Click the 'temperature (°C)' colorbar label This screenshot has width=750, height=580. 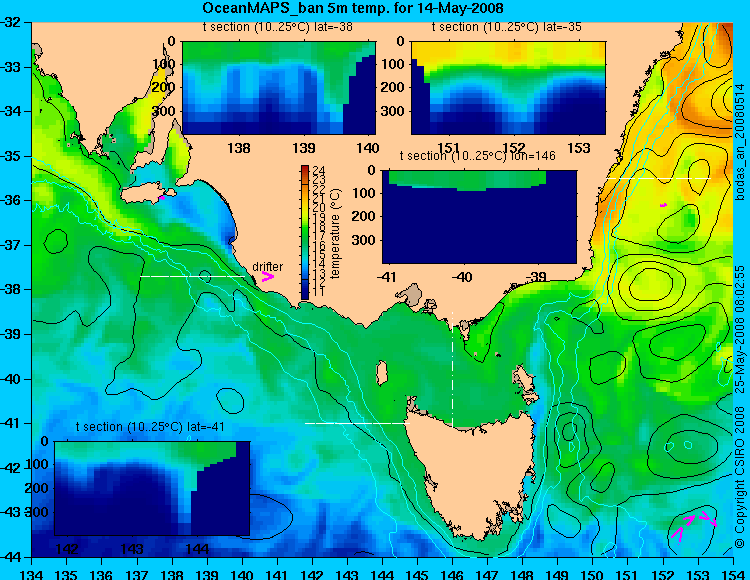[335, 233]
